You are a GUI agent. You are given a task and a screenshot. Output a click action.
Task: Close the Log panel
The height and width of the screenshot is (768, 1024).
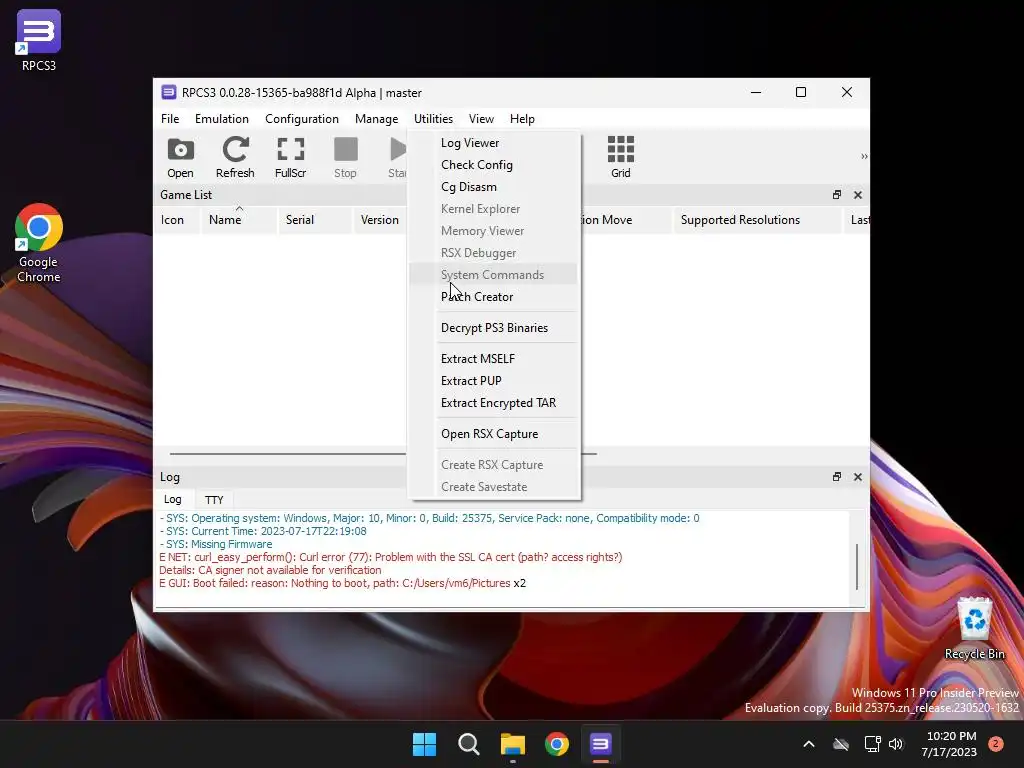(858, 477)
